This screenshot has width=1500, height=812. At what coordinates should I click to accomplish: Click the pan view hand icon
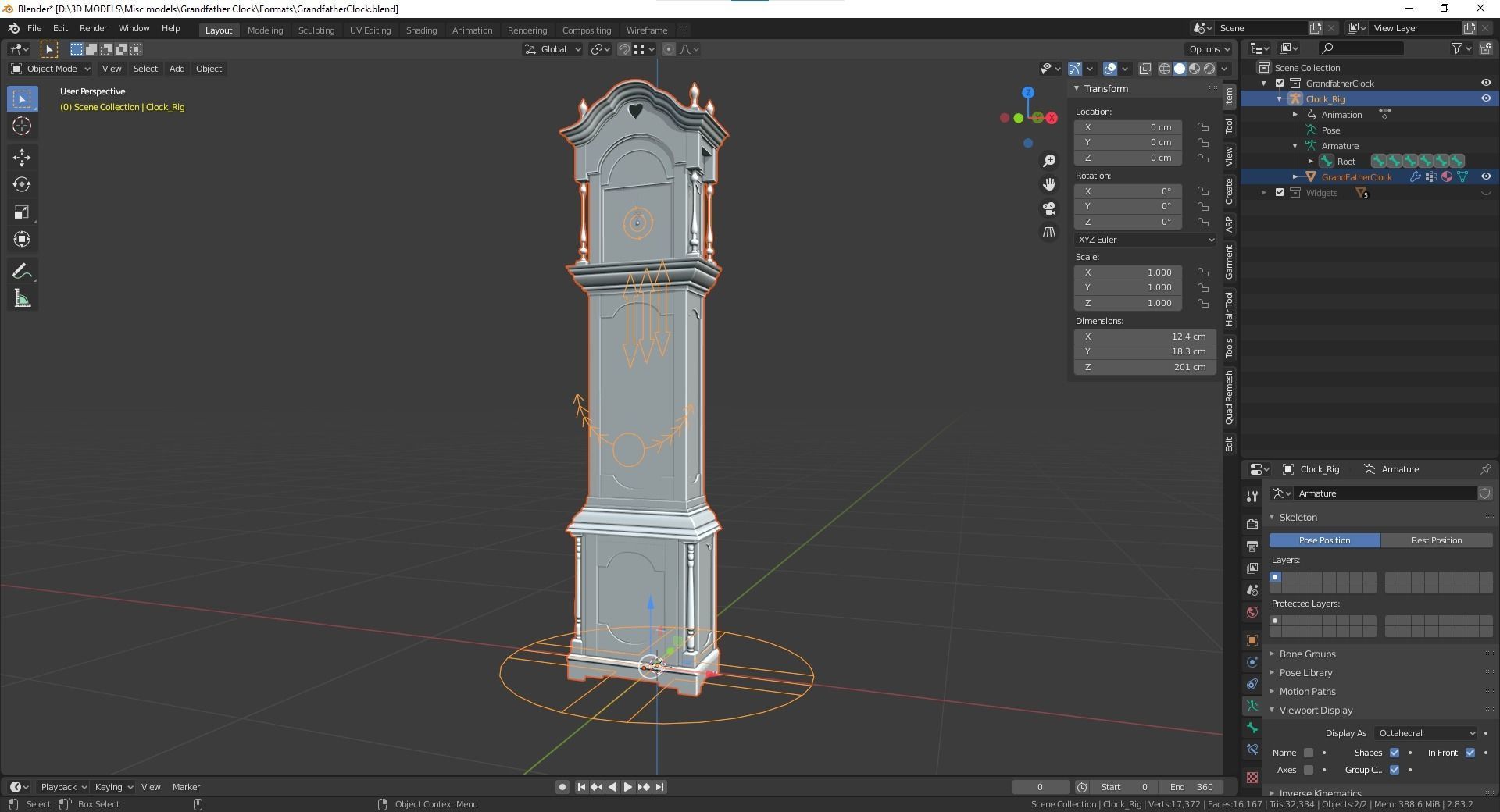point(1049,184)
